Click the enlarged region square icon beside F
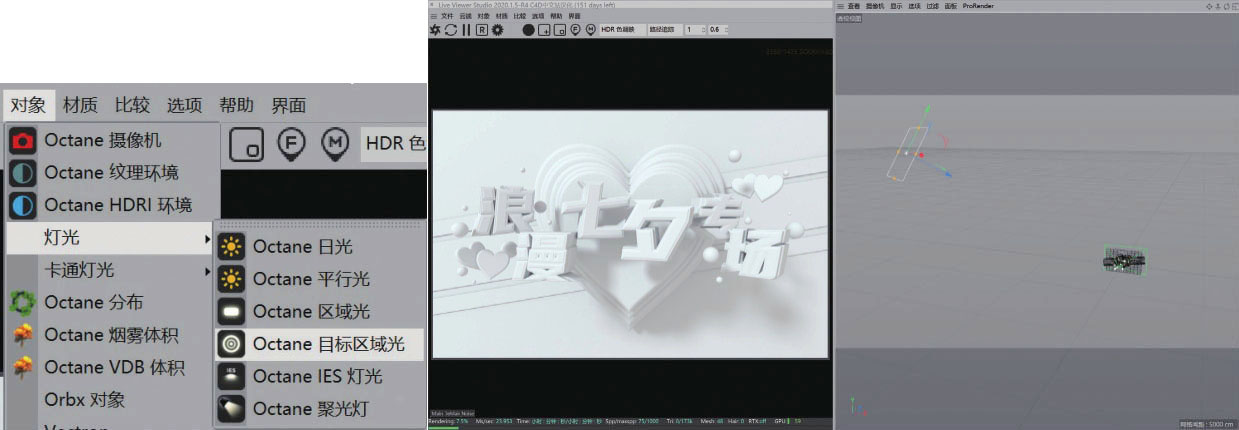Screen dimensions: 1239x430 pos(246,144)
